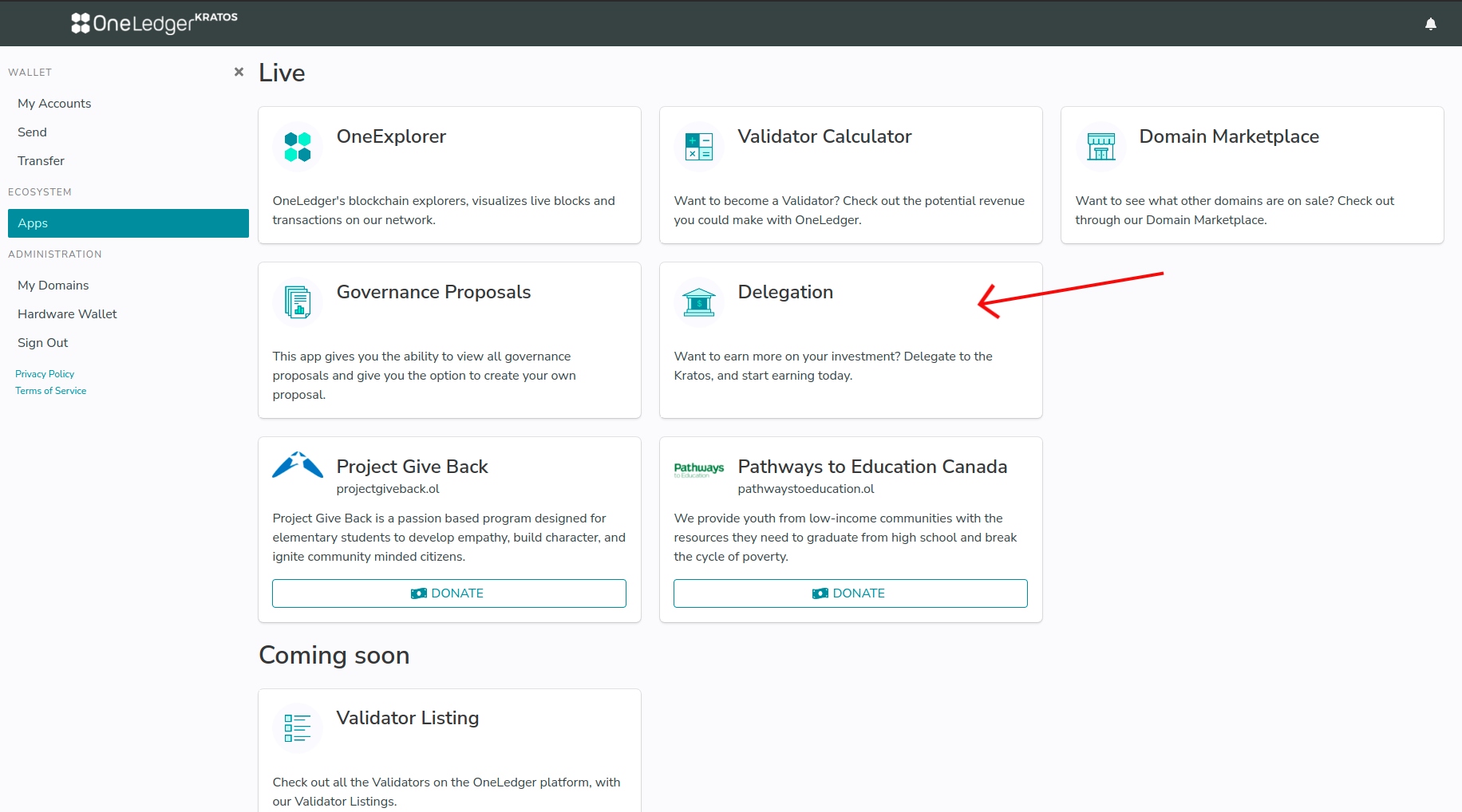Click the Domain Marketplace storefront icon
Image resolution: width=1462 pixels, height=812 pixels.
click(1100, 148)
